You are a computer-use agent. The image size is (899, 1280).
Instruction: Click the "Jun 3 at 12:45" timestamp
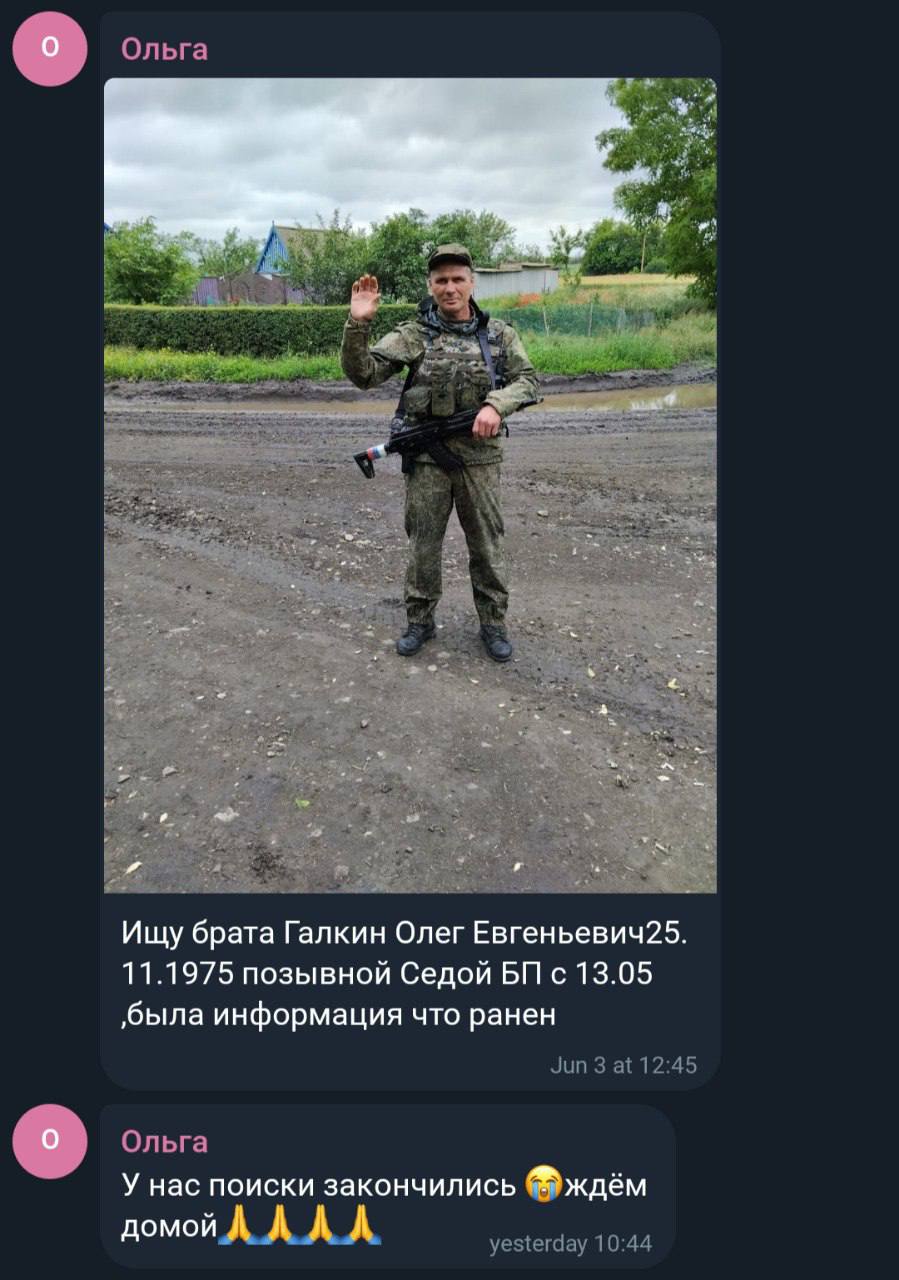(x=623, y=1065)
